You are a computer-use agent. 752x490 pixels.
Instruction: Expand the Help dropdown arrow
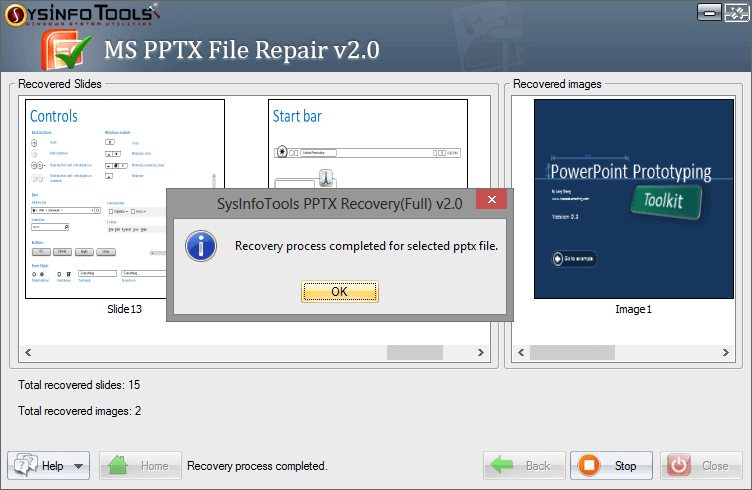(x=79, y=466)
